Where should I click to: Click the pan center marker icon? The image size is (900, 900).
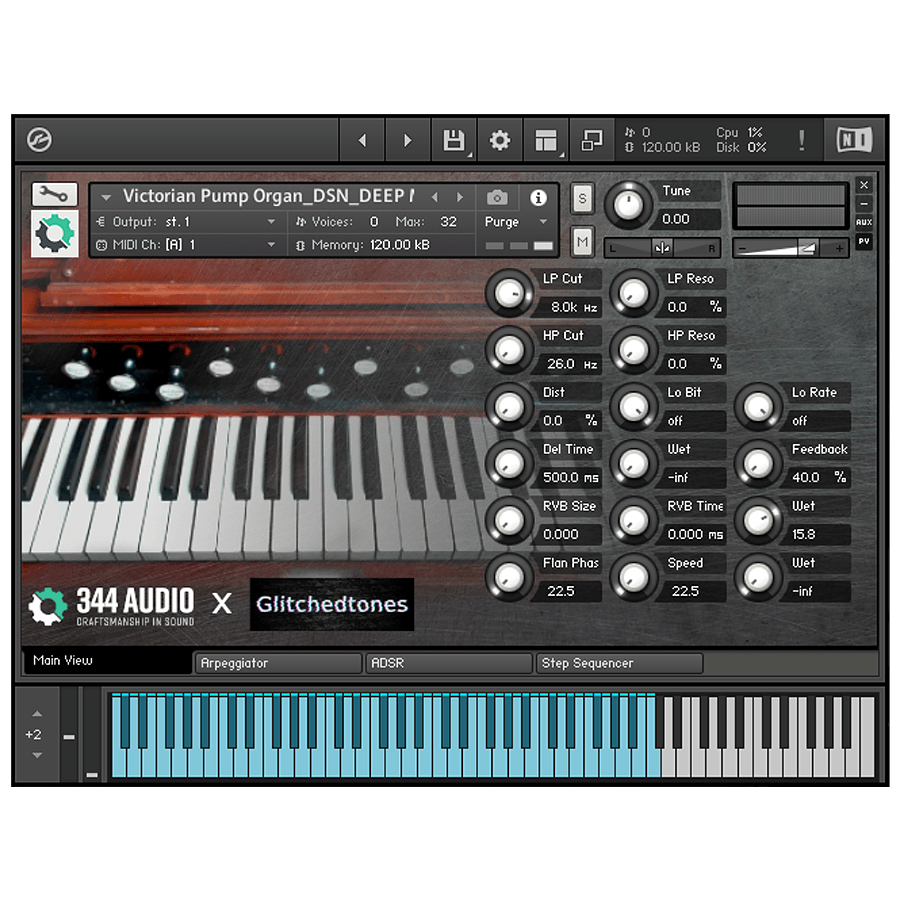coord(662,248)
